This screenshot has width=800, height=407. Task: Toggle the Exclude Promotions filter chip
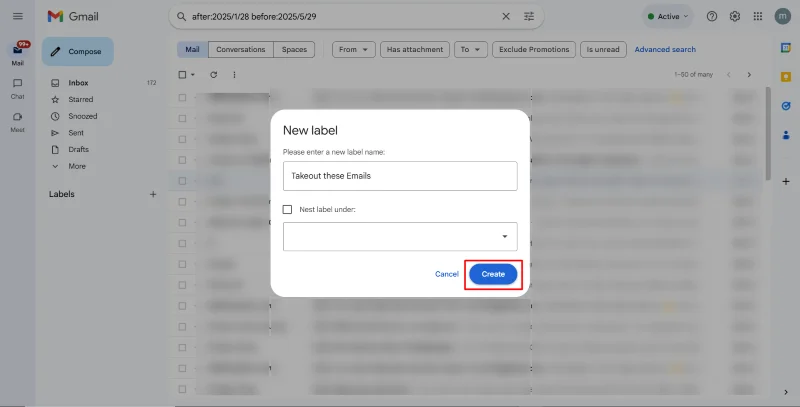[x=534, y=49]
